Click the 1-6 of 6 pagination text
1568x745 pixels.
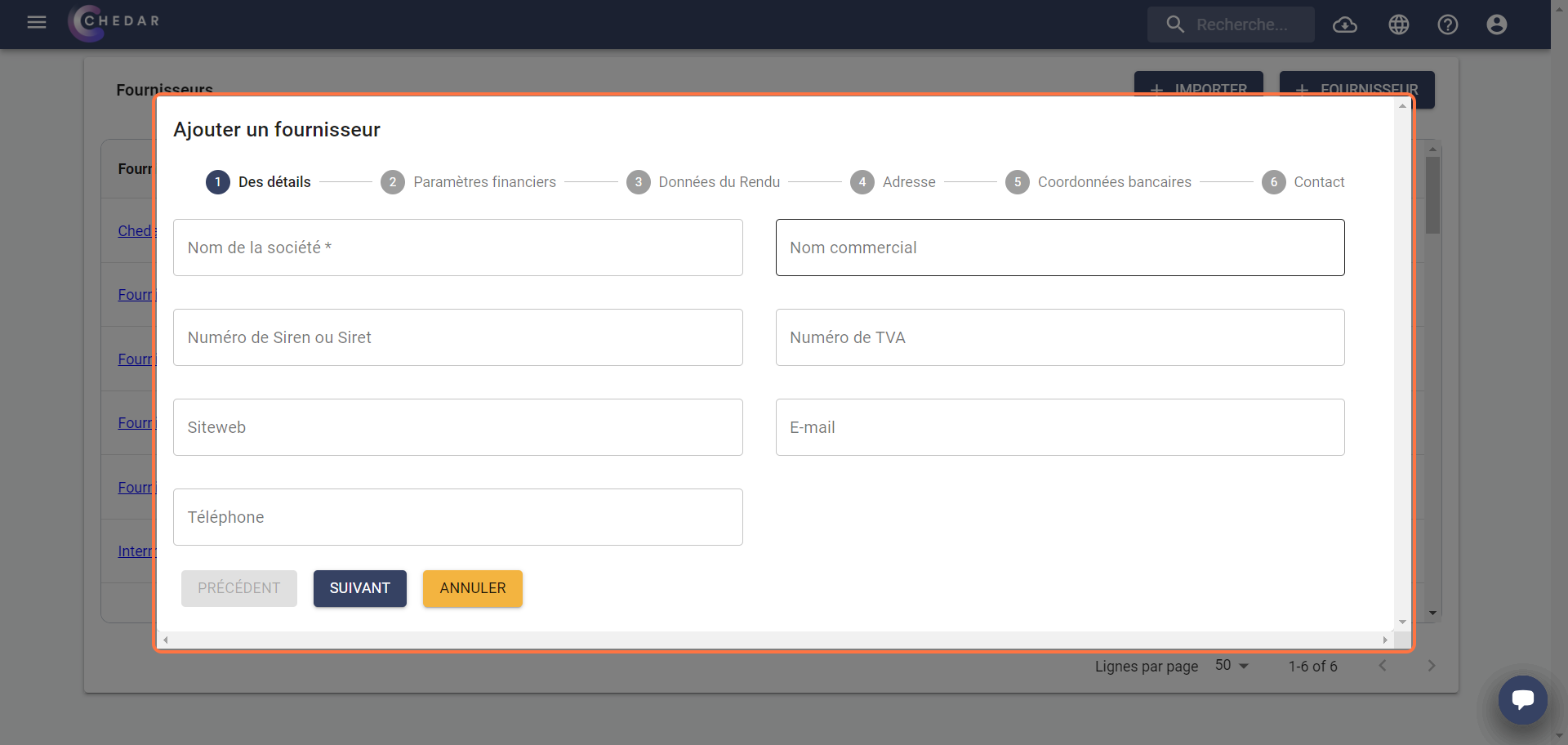point(1313,667)
